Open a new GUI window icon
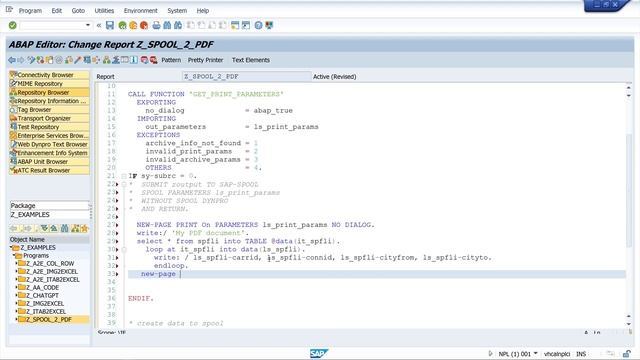640x360 pixels. tap(235, 25)
